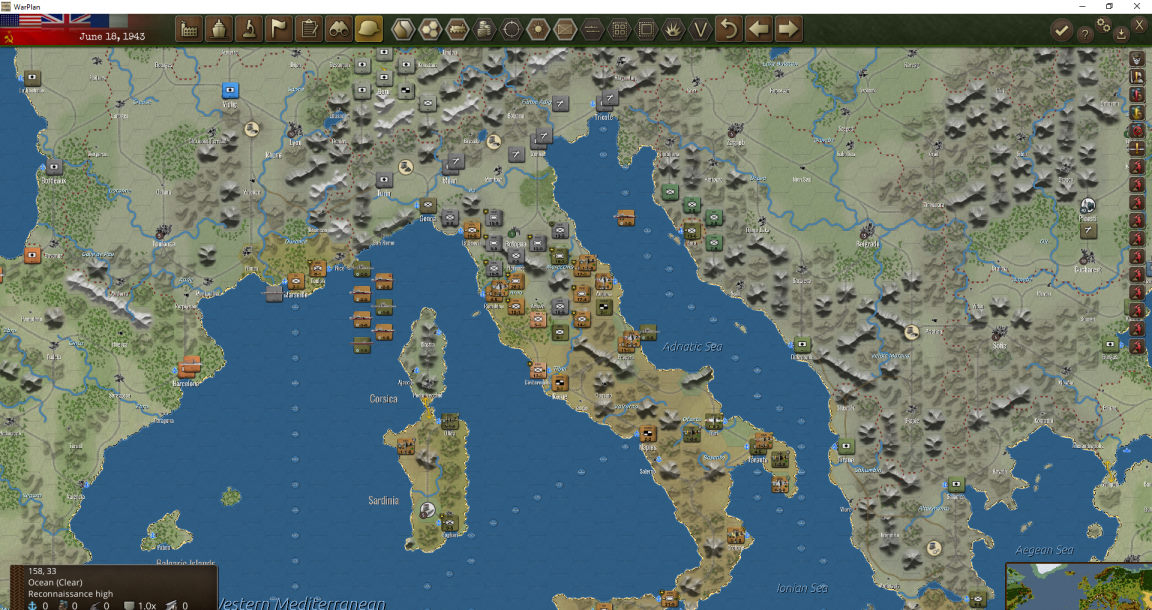Click the Aegean Sea label
The width and height of the screenshot is (1152, 610).
pyautogui.click(x=1044, y=550)
